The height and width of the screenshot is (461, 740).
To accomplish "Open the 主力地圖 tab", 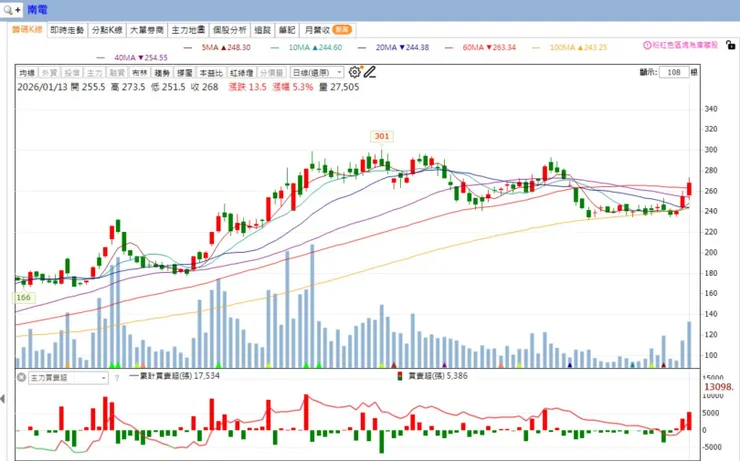I will click(188, 30).
